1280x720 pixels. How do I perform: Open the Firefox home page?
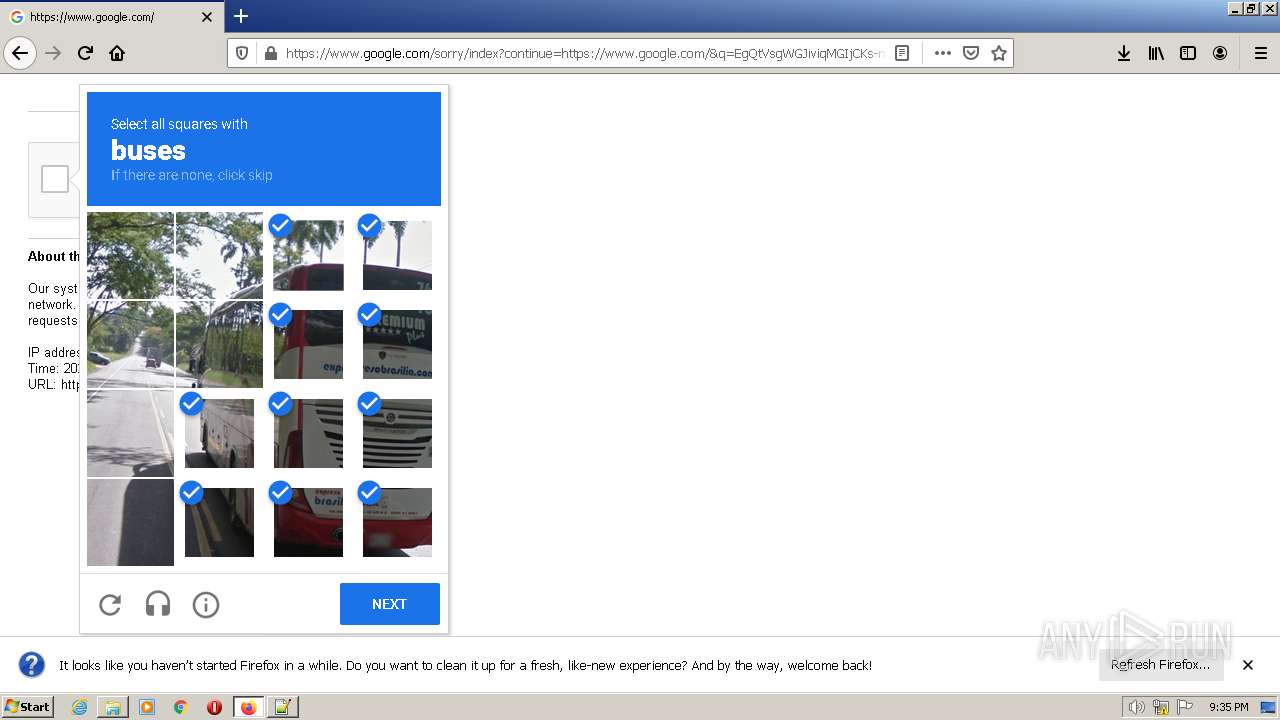pos(117,53)
